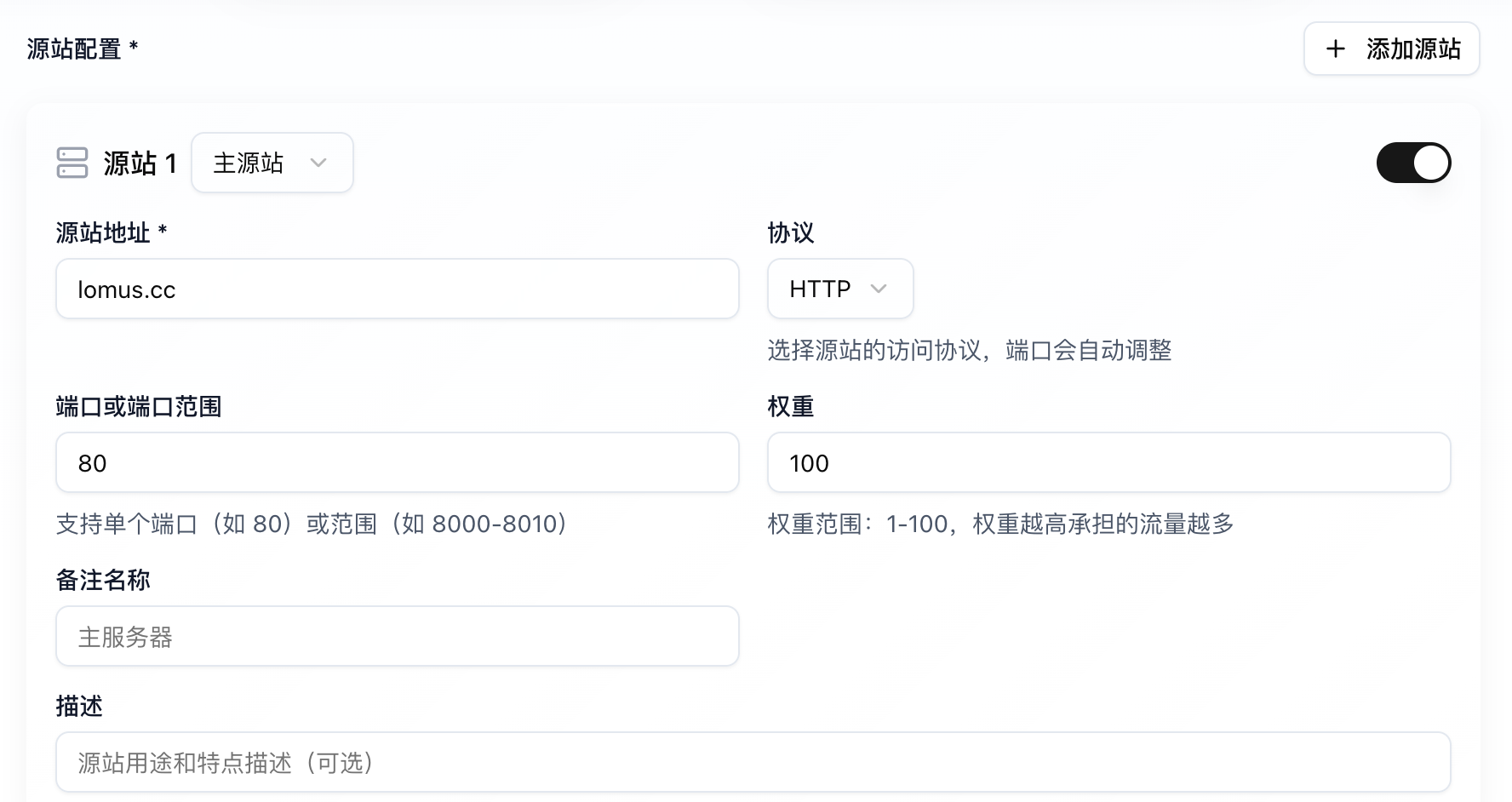Click the port field showing 80
This screenshot has height=802, width=1512.
397,463
